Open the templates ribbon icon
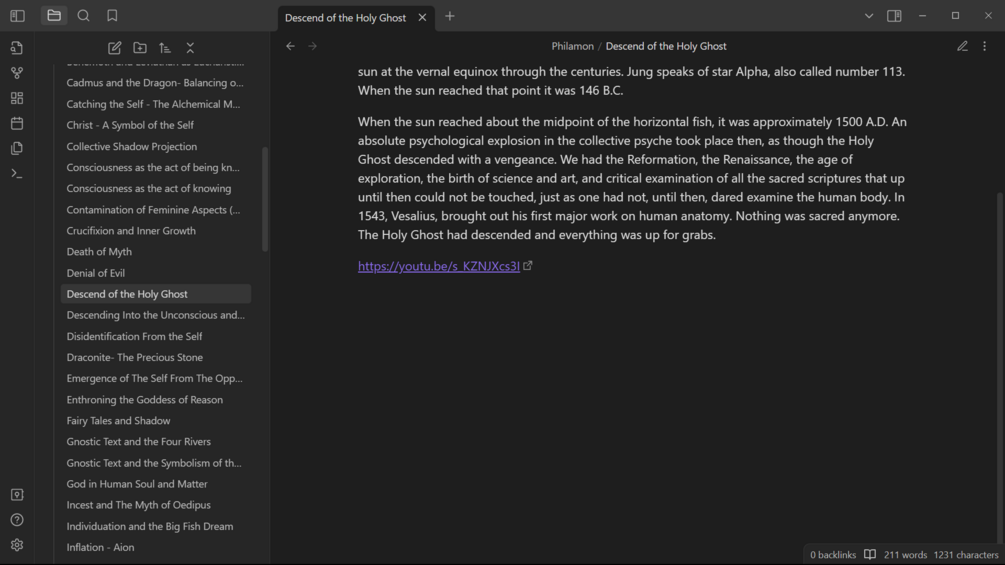The image size is (1005, 565). pyautogui.click(x=17, y=149)
